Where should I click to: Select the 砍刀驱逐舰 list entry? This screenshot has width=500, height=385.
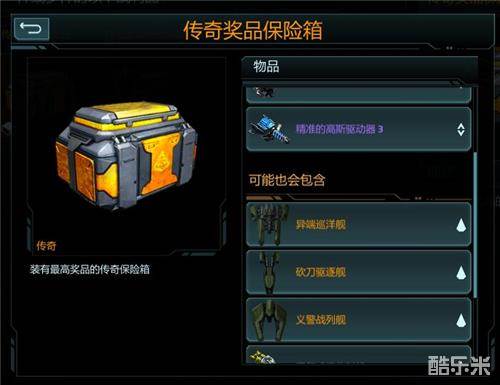tap(358, 272)
